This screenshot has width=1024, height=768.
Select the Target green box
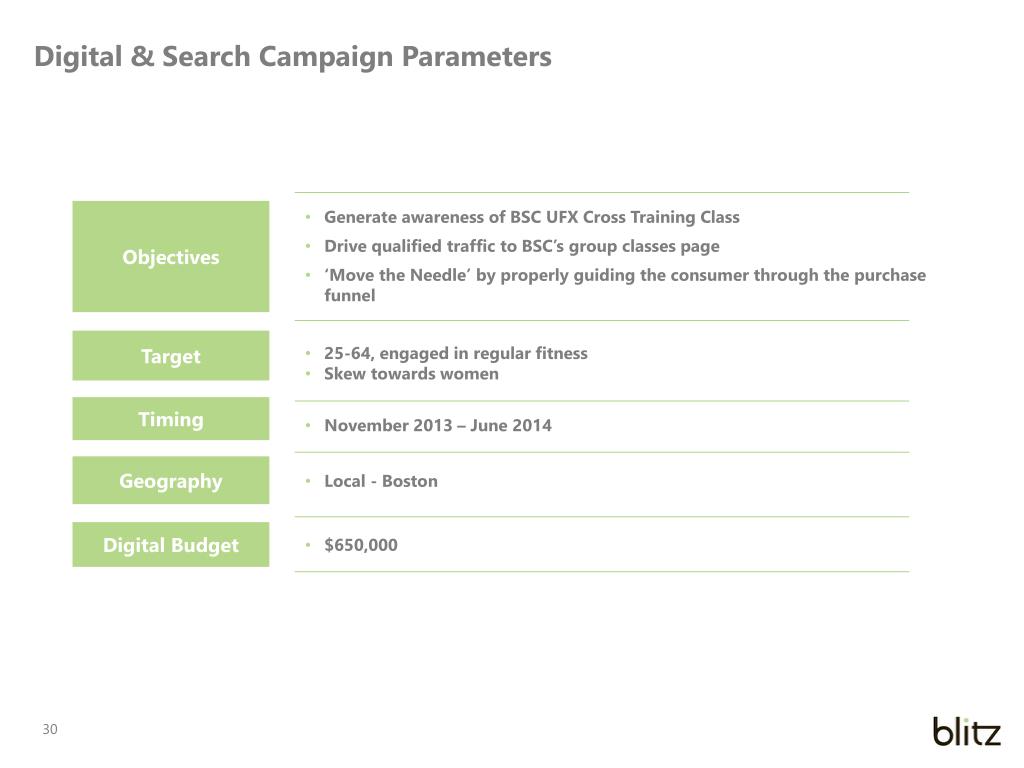point(170,356)
